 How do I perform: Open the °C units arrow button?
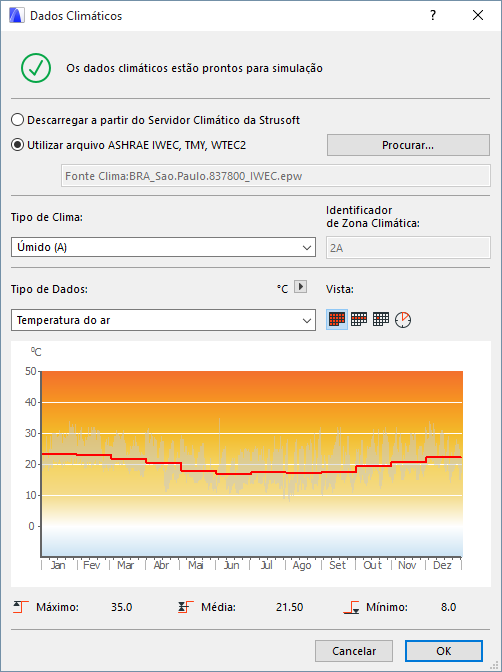[x=301, y=286]
